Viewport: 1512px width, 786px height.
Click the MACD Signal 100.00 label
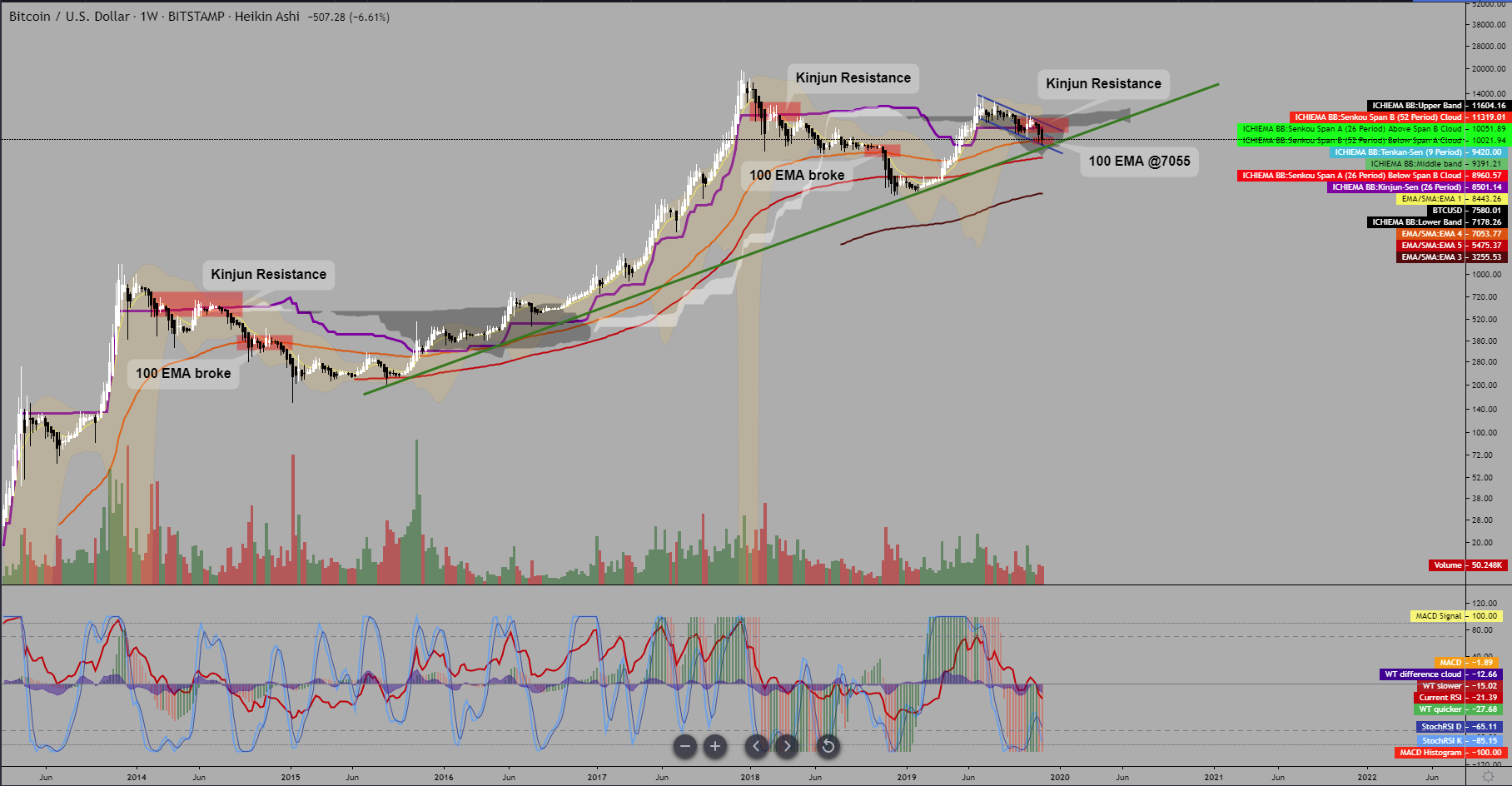click(x=1456, y=616)
